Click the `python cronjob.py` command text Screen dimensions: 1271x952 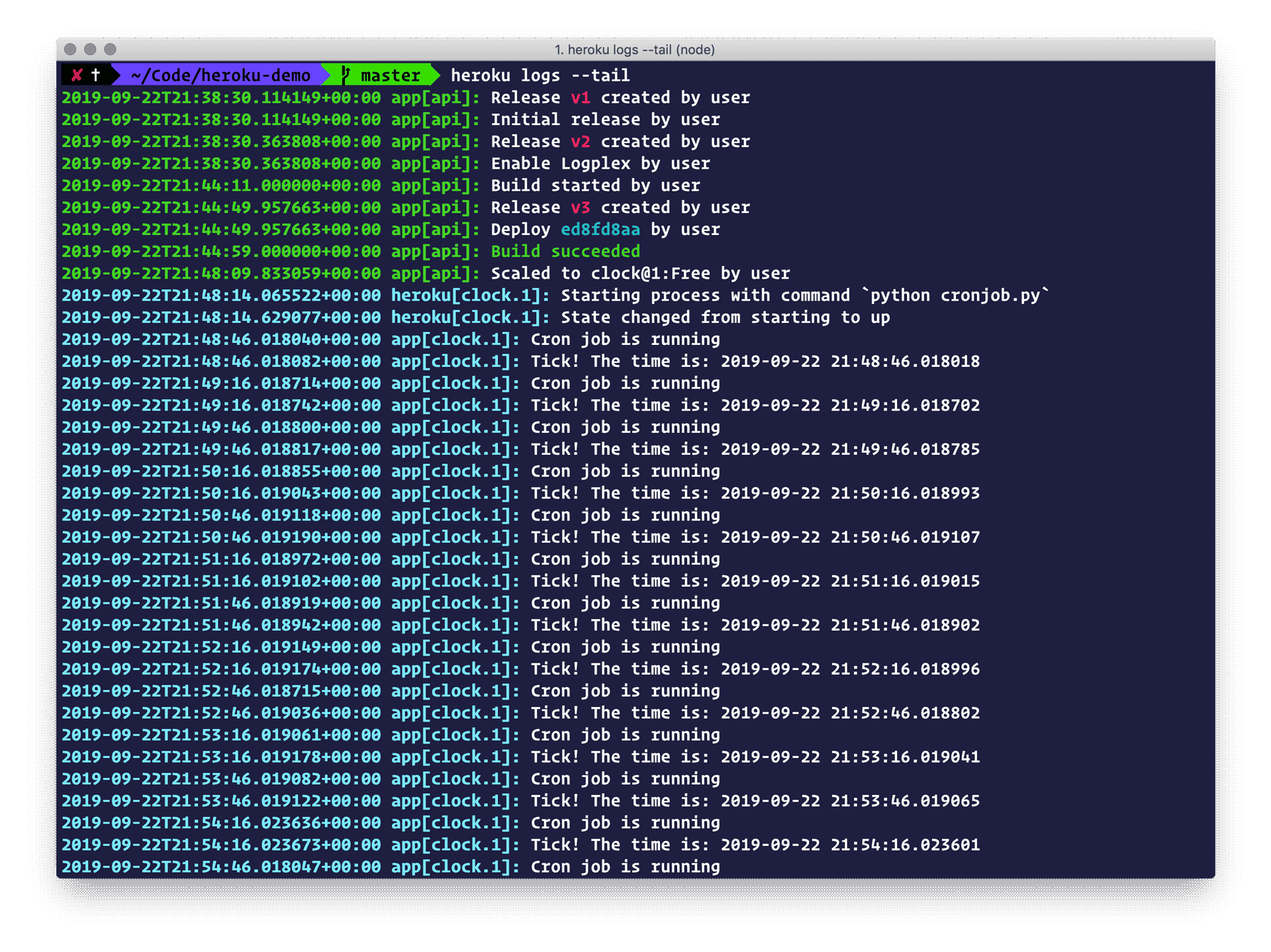click(x=956, y=295)
